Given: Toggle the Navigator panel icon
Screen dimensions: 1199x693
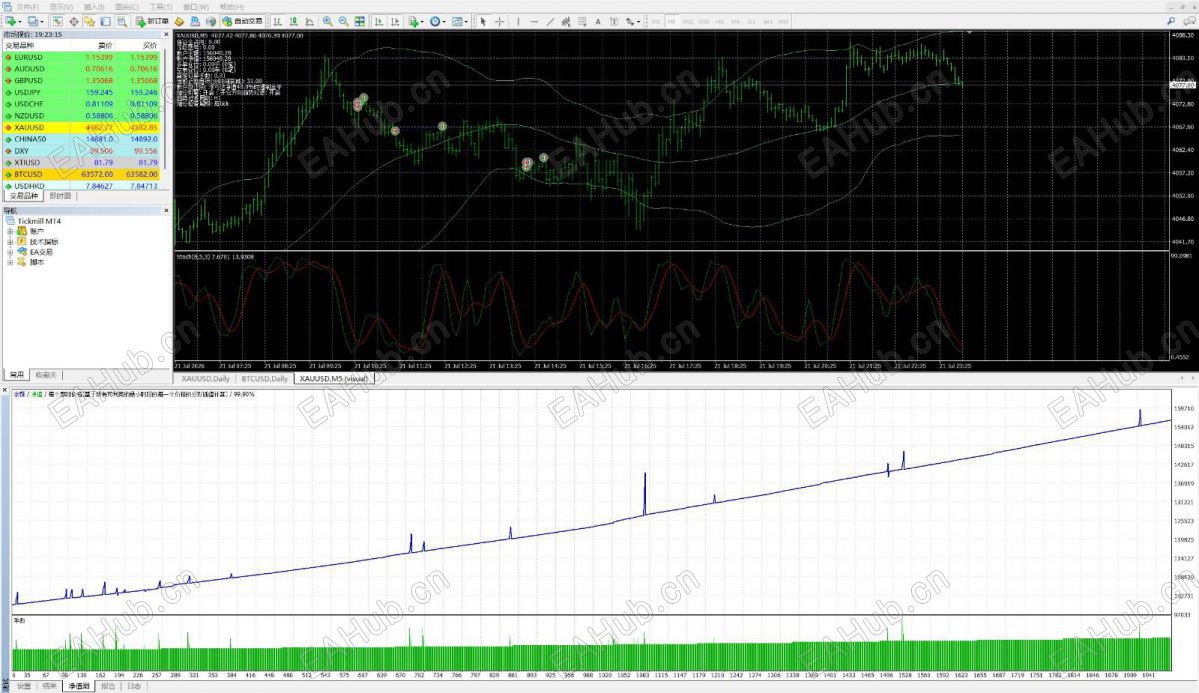Looking at the screenshot, I should pyautogui.click(x=89, y=21).
